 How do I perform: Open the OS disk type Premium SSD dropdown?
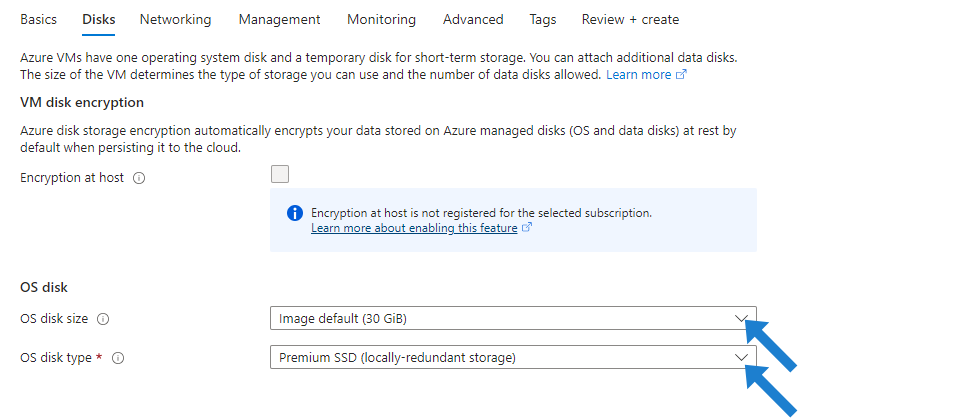click(513, 357)
